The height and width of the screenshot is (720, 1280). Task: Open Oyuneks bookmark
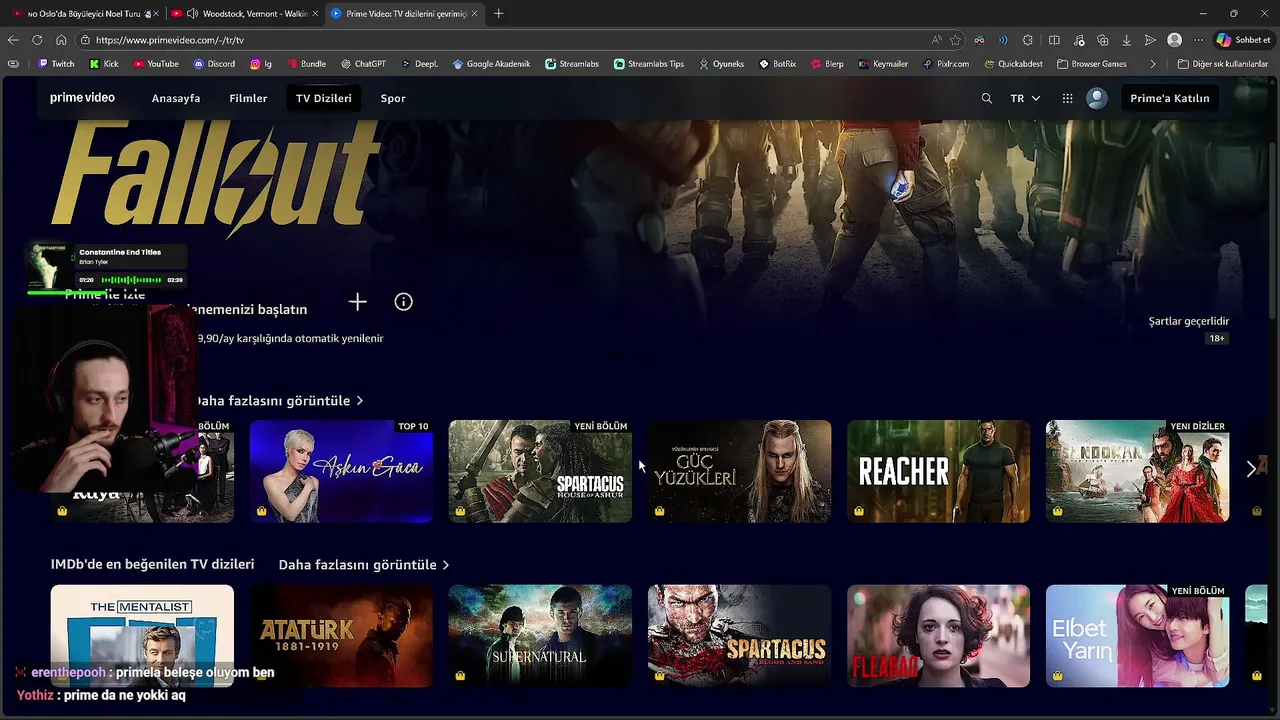point(720,63)
